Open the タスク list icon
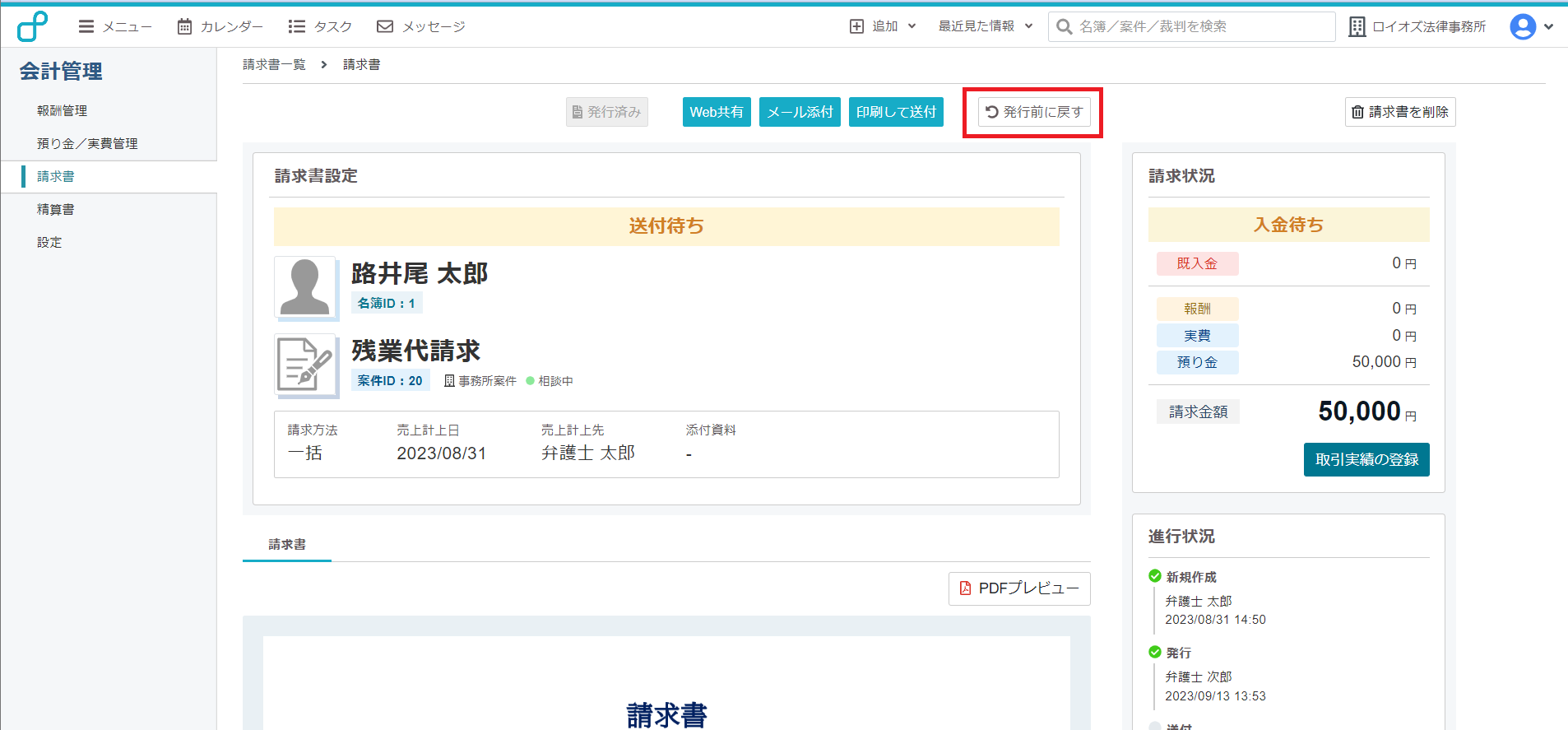Image resolution: width=1568 pixels, height=730 pixels. (x=296, y=26)
